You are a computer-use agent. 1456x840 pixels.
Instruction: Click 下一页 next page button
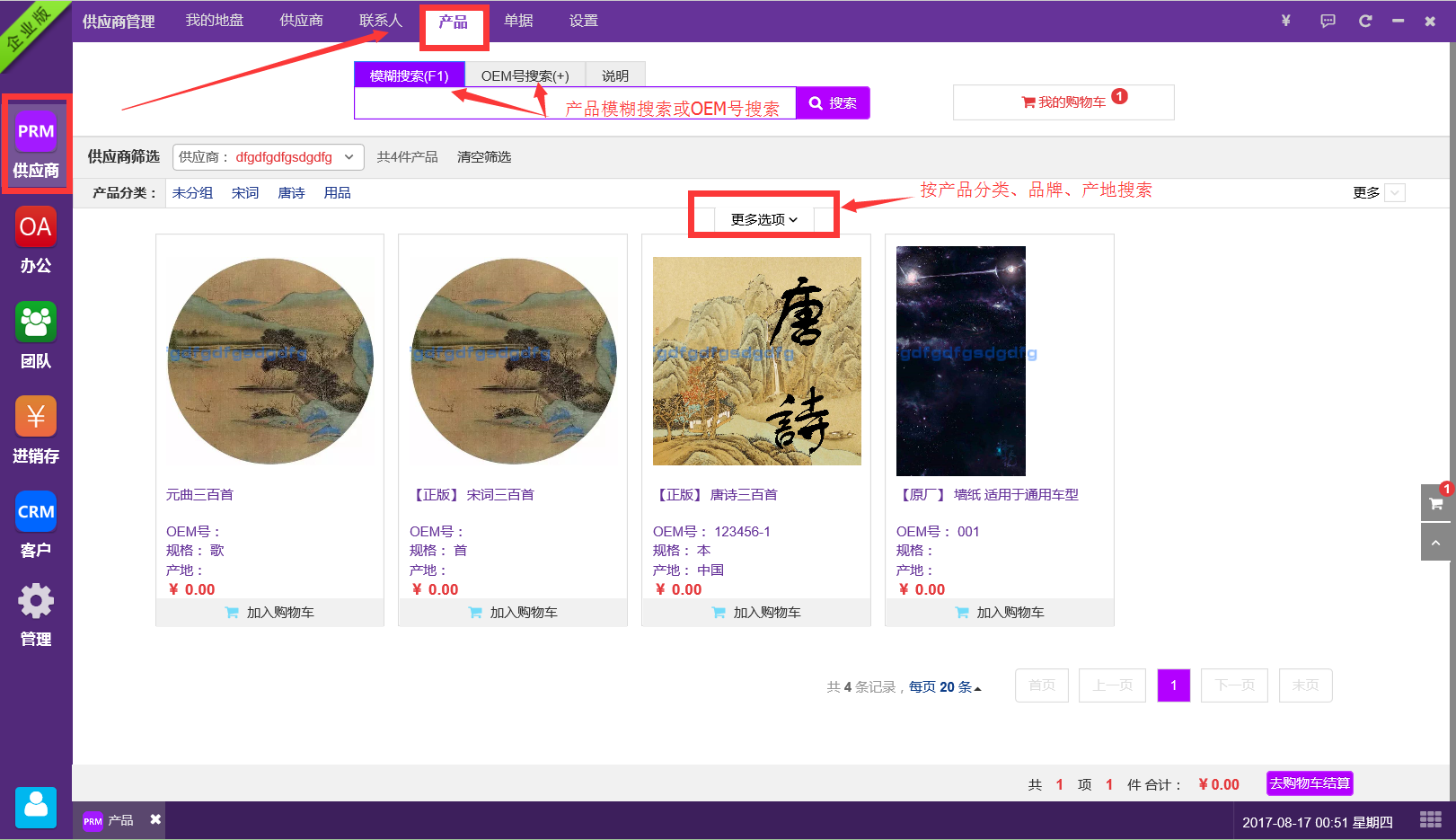(1234, 685)
